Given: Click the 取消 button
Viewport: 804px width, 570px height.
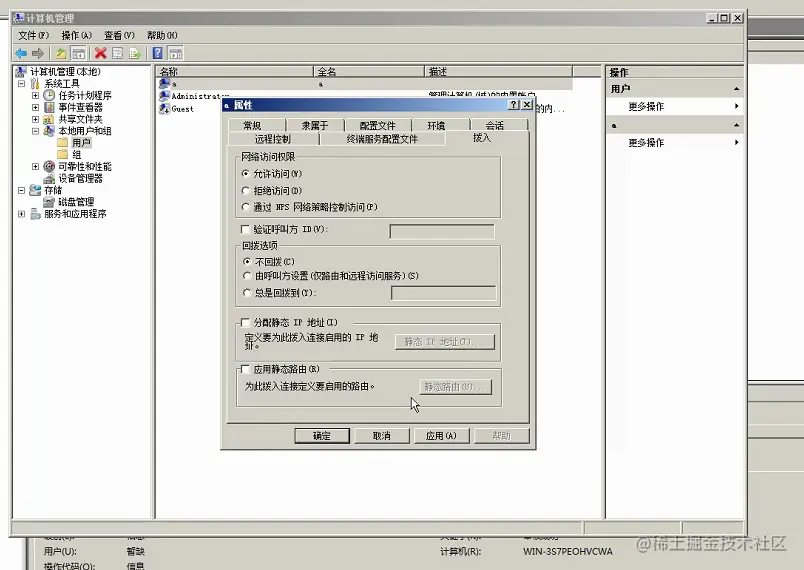Looking at the screenshot, I should tap(381, 436).
